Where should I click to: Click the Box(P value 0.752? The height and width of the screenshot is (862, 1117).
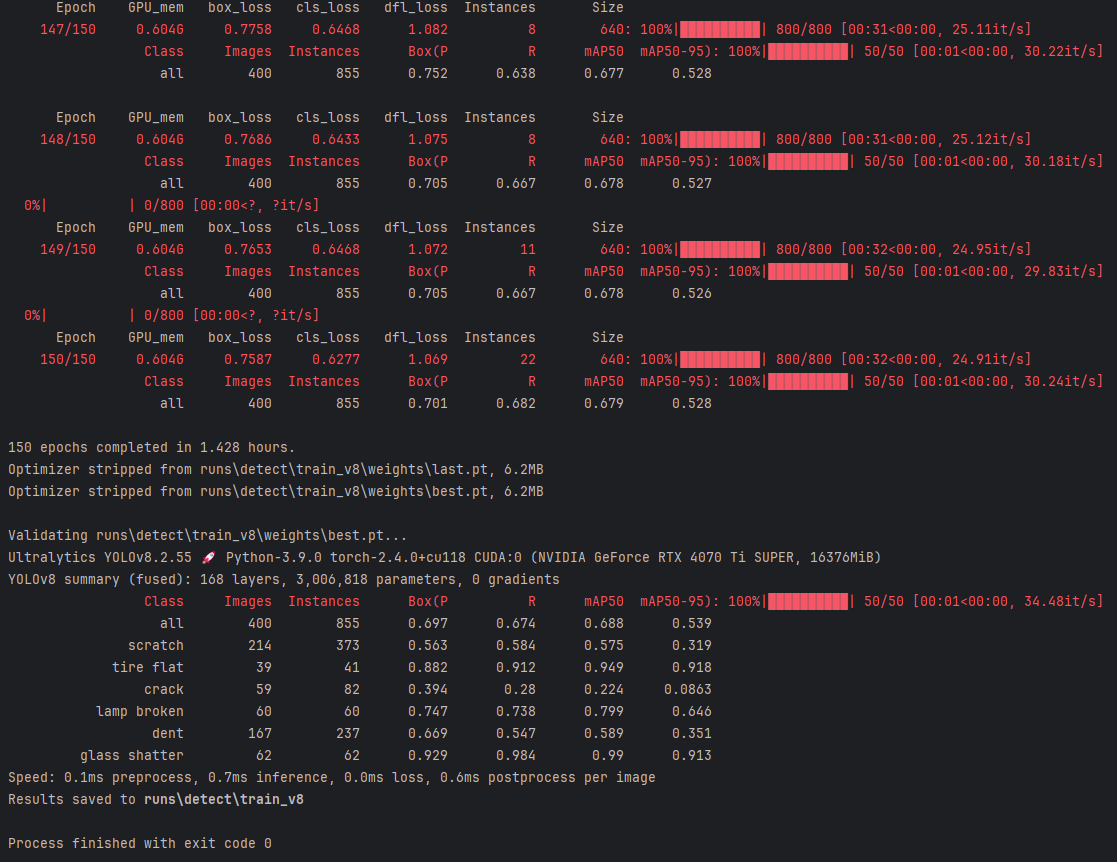tap(427, 73)
